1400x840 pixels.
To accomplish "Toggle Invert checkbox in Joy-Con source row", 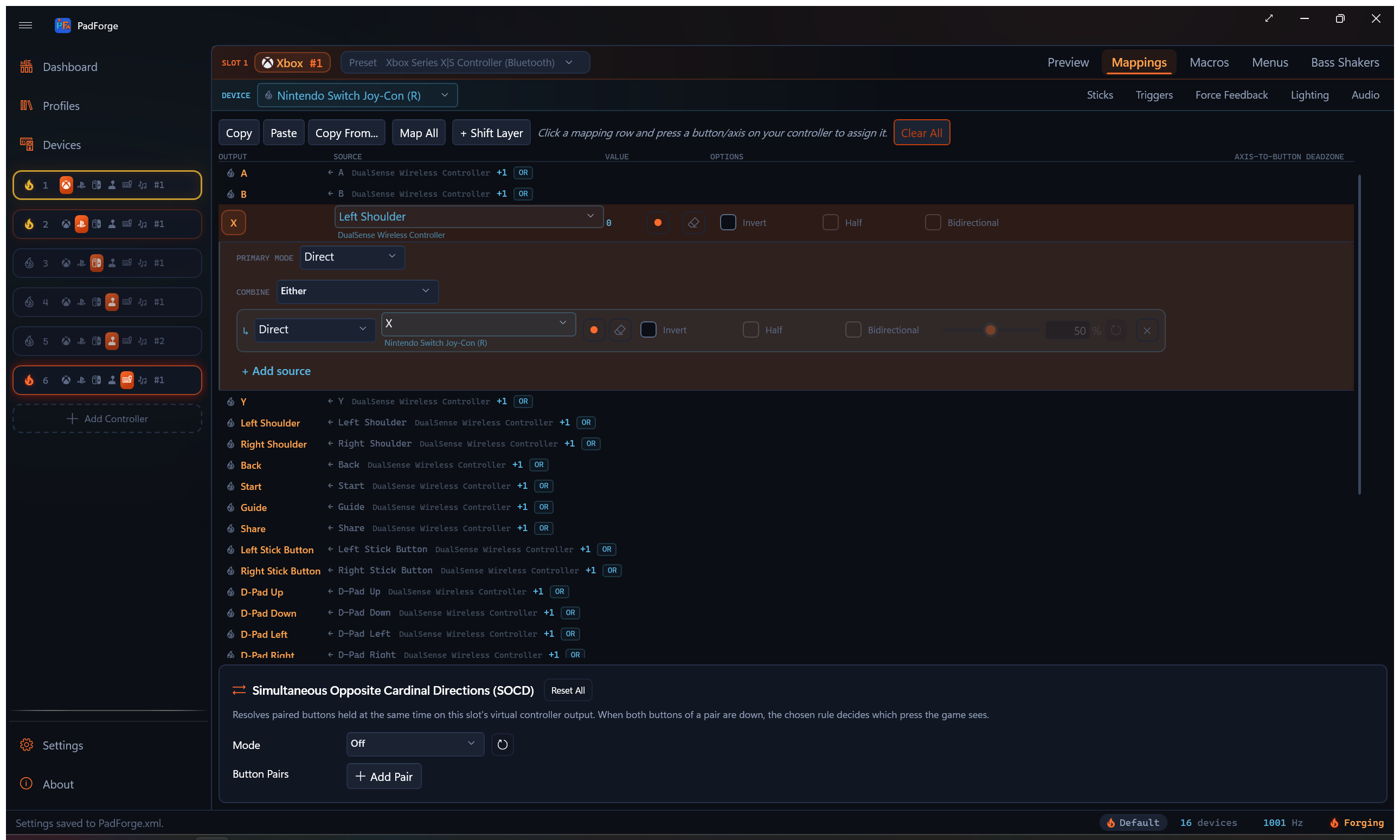I will [648, 331].
